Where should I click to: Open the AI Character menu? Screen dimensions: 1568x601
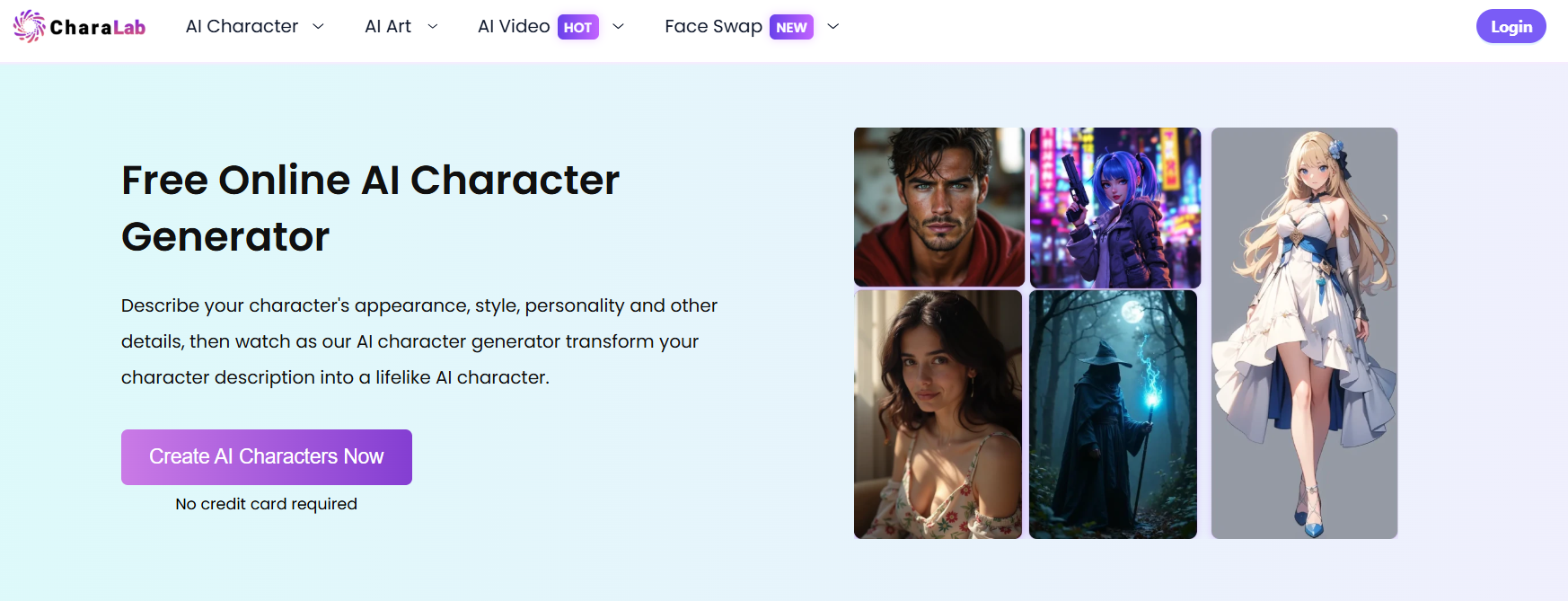(x=242, y=27)
